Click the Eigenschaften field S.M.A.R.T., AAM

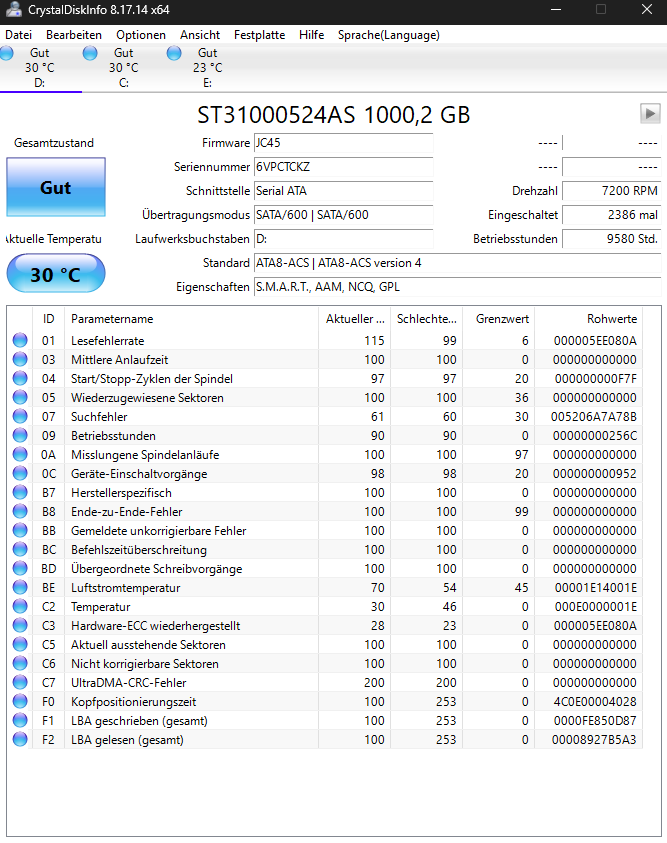click(457, 287)
